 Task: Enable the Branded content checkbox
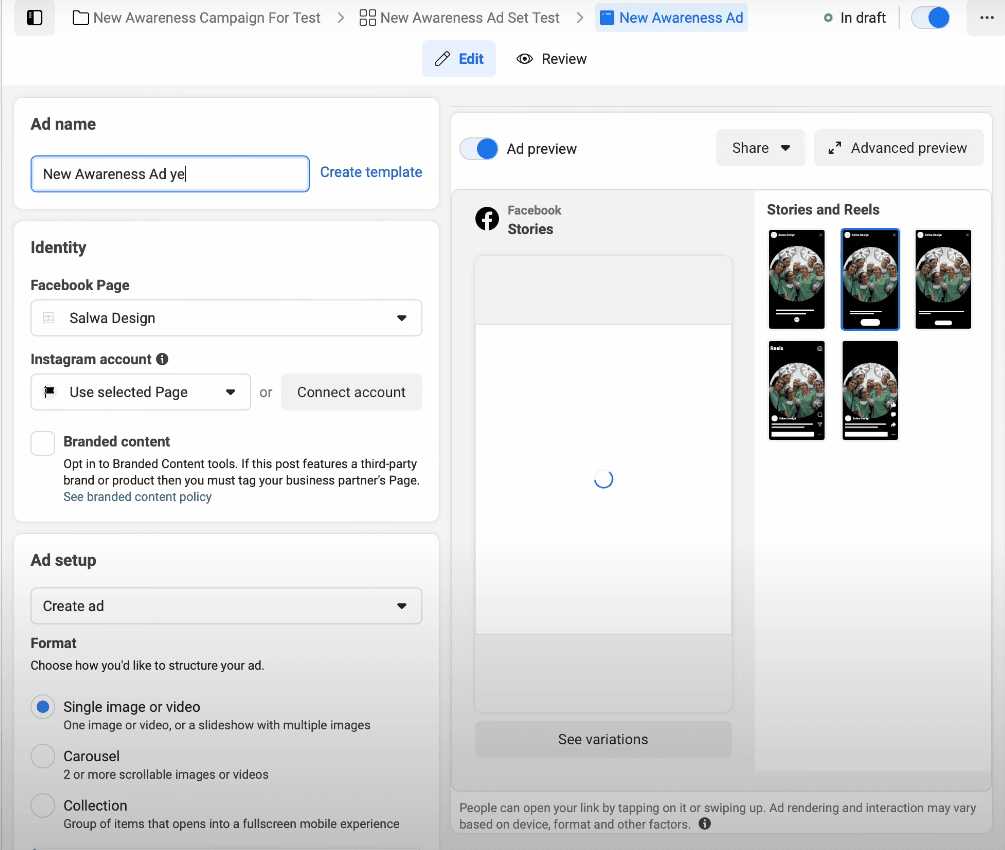(x=43, y=443)
